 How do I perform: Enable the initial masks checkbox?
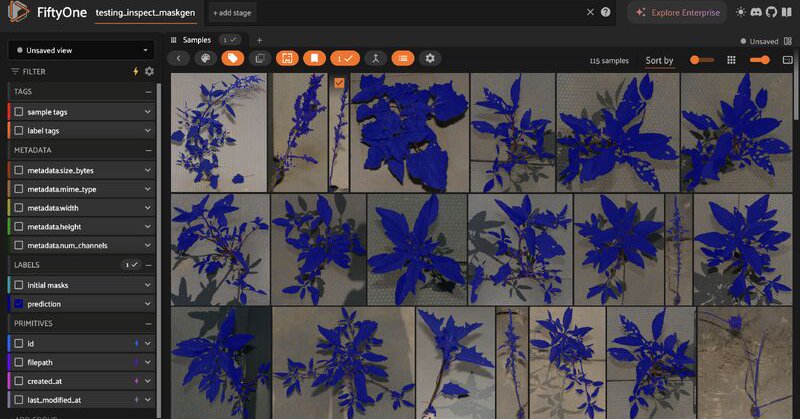[19, 285]
